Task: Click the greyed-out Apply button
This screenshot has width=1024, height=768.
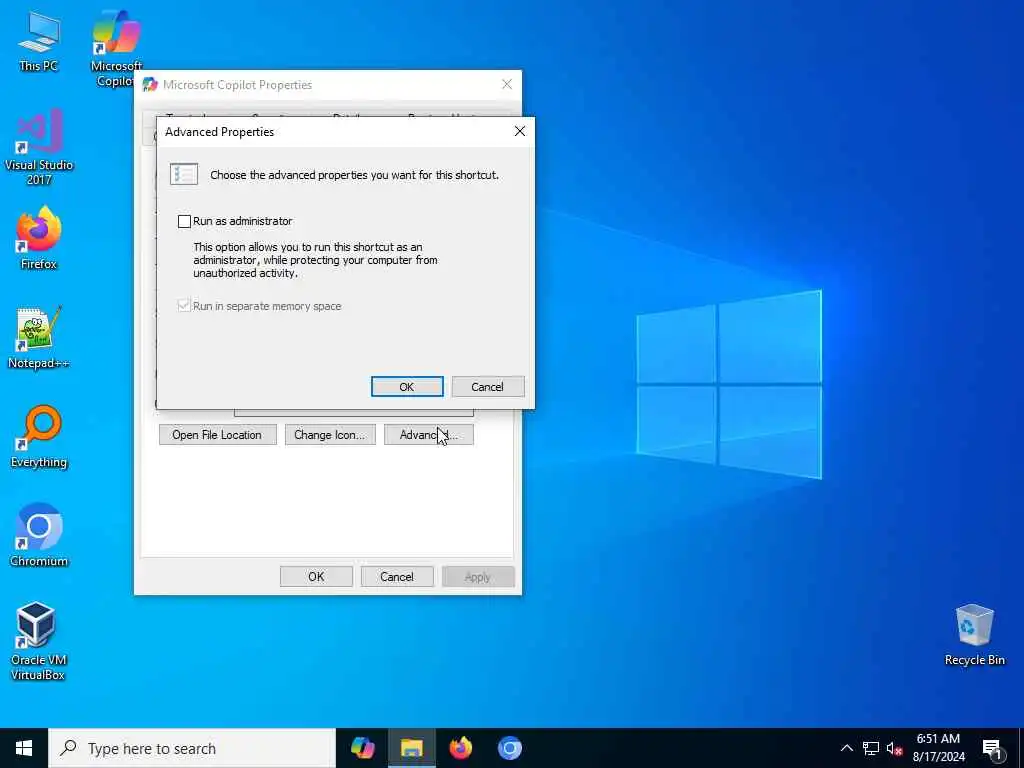Action: tap(478, 577)
